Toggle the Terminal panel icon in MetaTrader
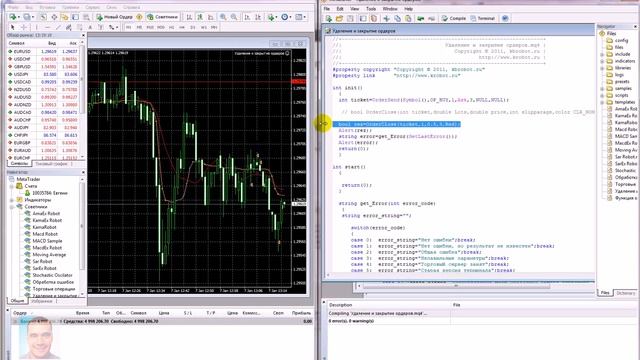Screen dimensions: 640x360 [x=76, y=17]
